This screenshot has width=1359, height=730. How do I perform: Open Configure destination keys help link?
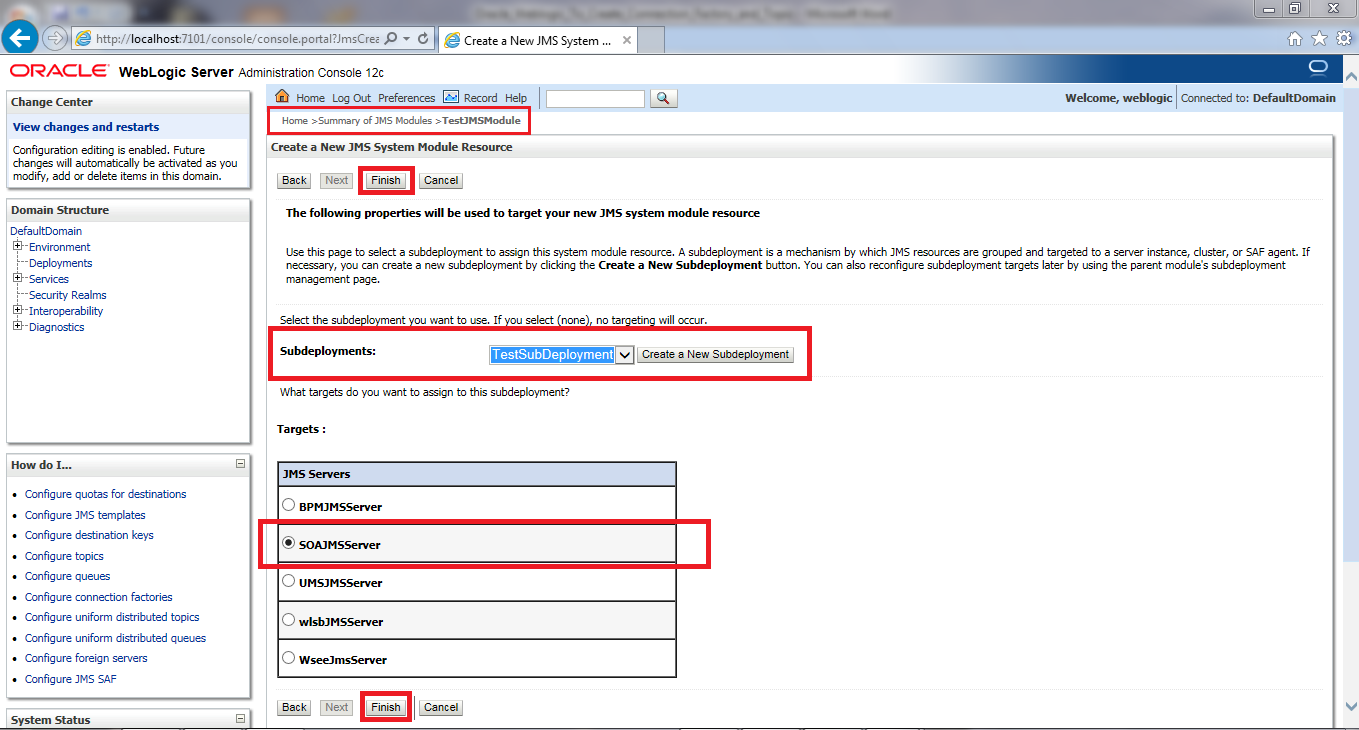pos(89,535)
